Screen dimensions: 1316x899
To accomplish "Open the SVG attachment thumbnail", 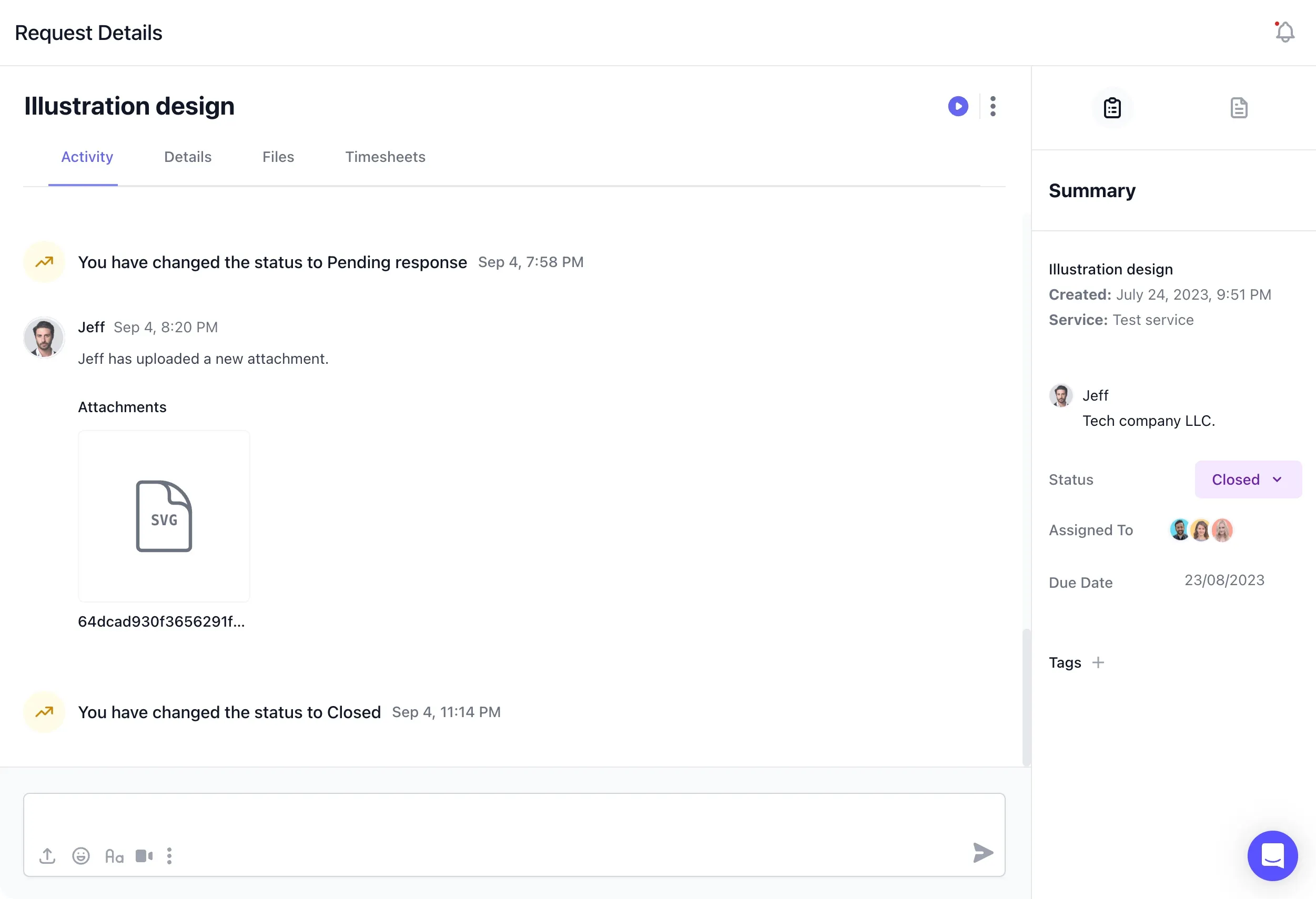I will tap(164, 516).
